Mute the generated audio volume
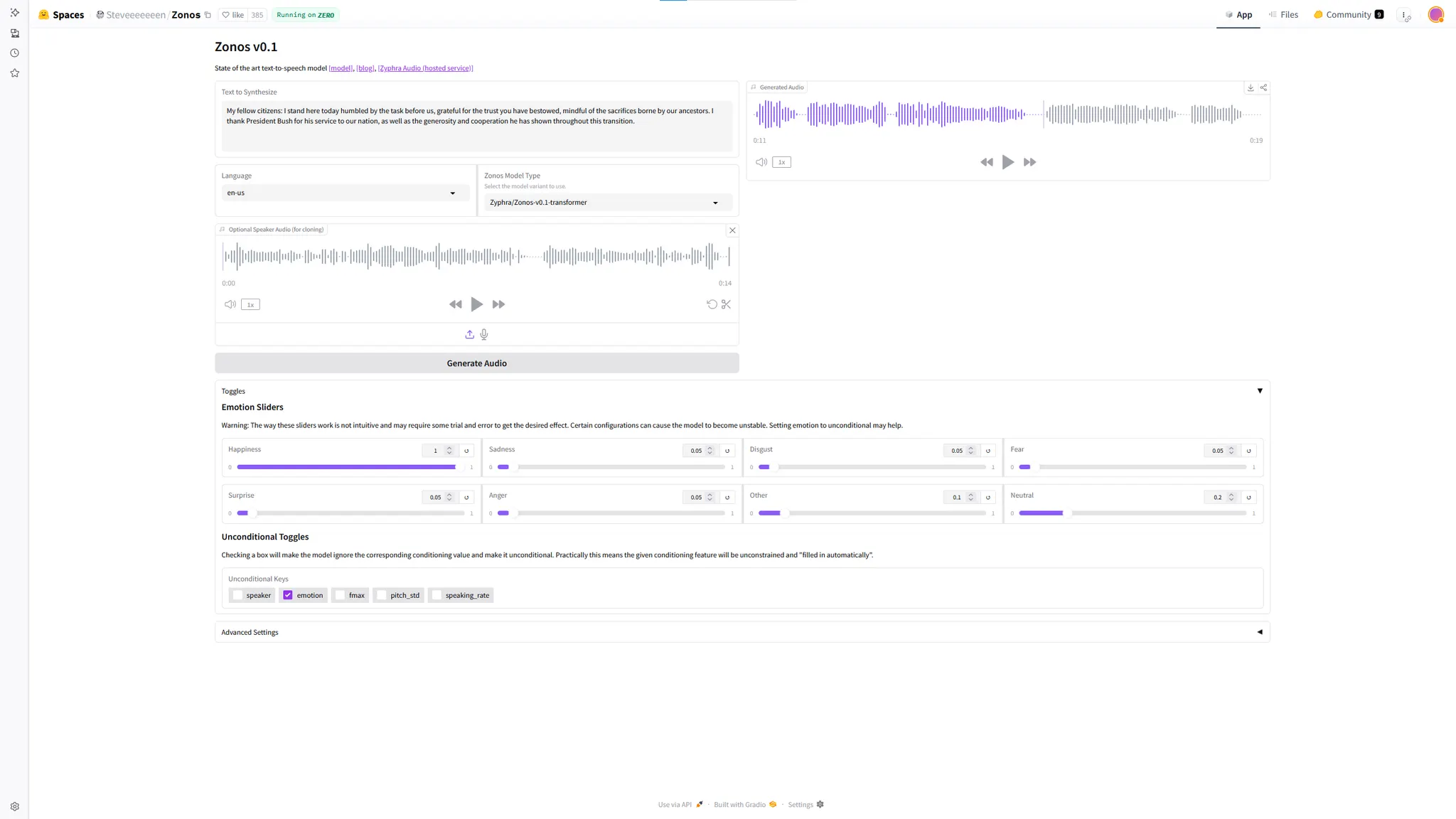Image resolution: width=1456 pixels, height=819 pixels. coord(761,162)
